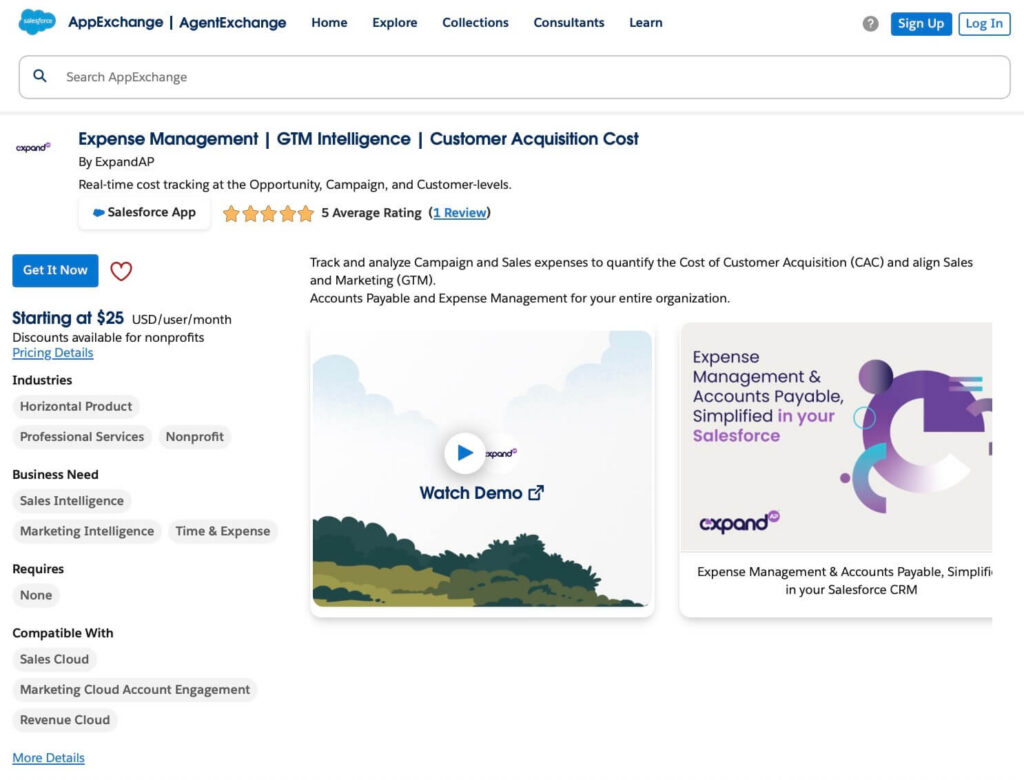Click the None requirement tag
This screenshot has width=1024, height=780.
pyautogui.click(x=36, y=595)
